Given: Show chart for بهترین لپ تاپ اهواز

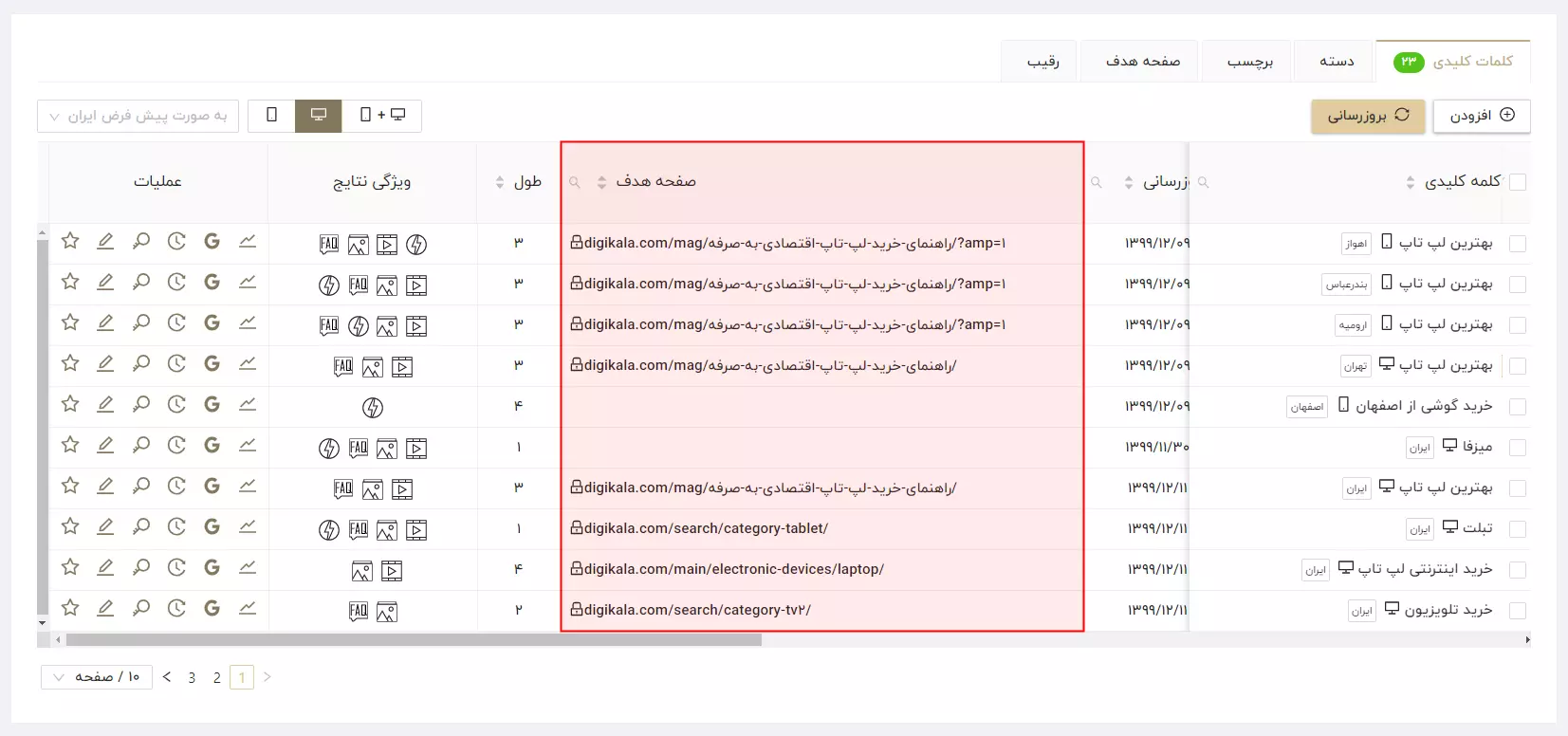Looking at the screenshot, I should click(x=248, y=241).
